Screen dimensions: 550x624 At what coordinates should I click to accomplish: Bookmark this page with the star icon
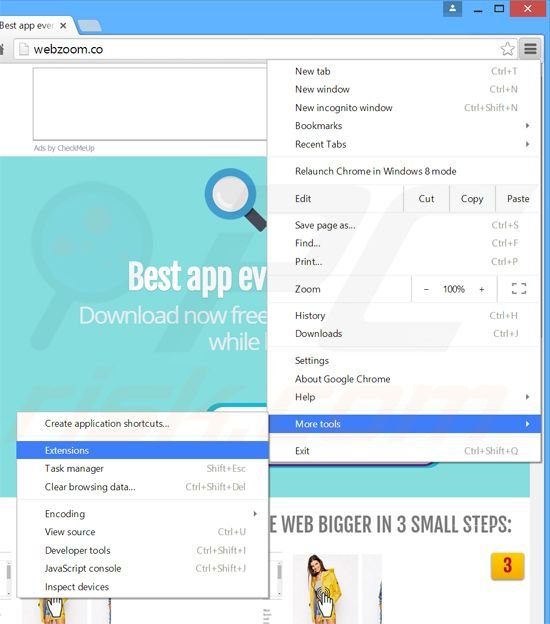(x=507, y=49)
